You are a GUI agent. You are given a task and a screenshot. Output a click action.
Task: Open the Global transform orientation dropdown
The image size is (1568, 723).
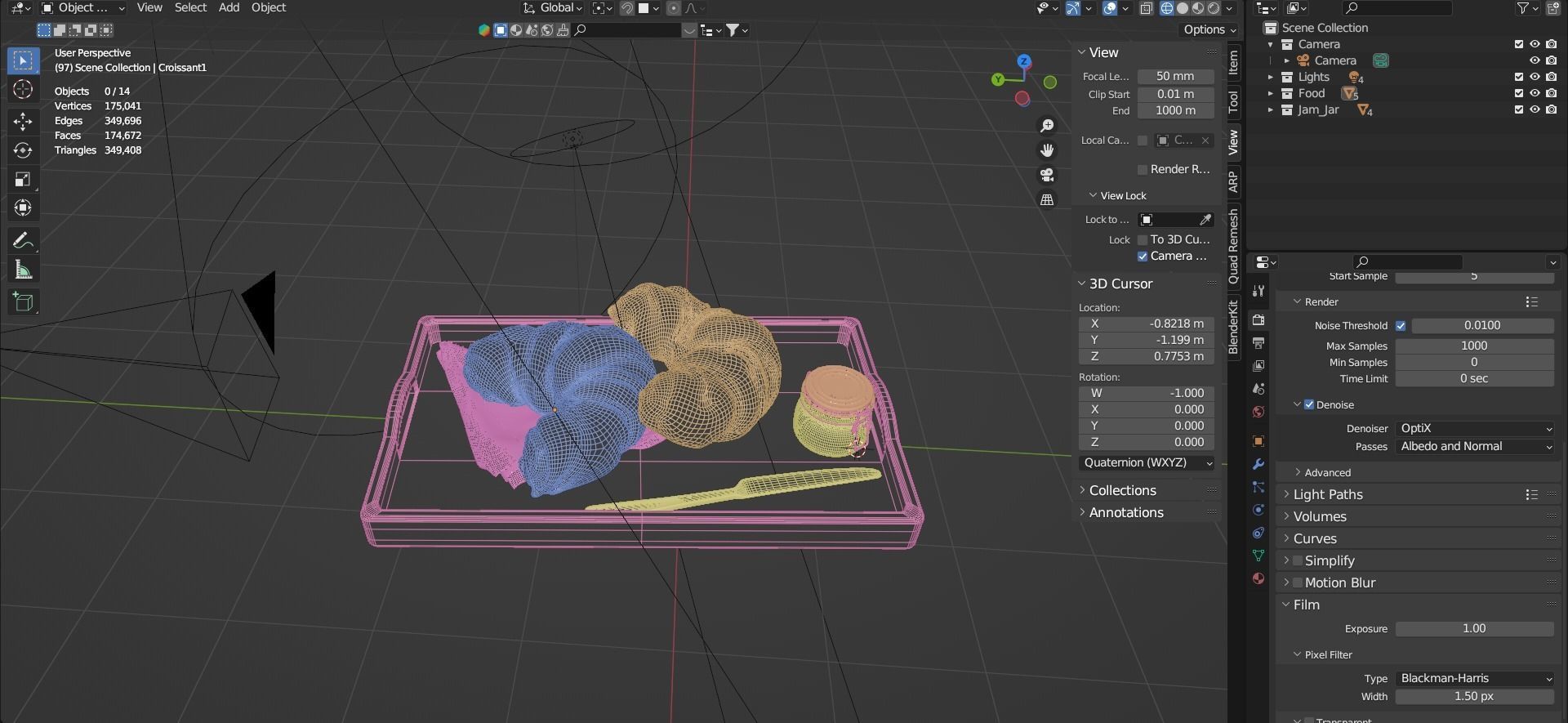(x=553, y=8)
